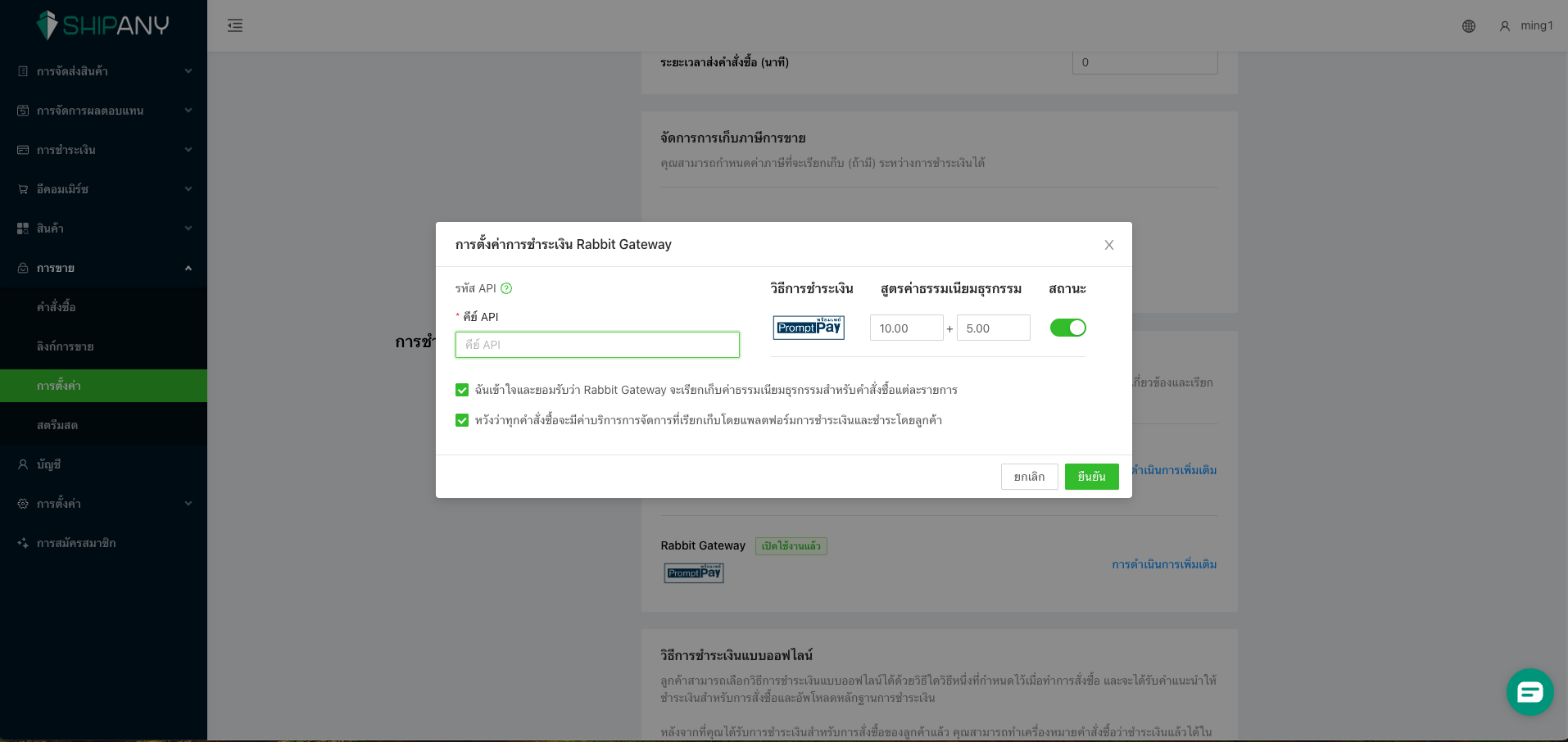
Task: Close the Rabbit Gateway dialog with X
Action: (x=1109, y=245)
